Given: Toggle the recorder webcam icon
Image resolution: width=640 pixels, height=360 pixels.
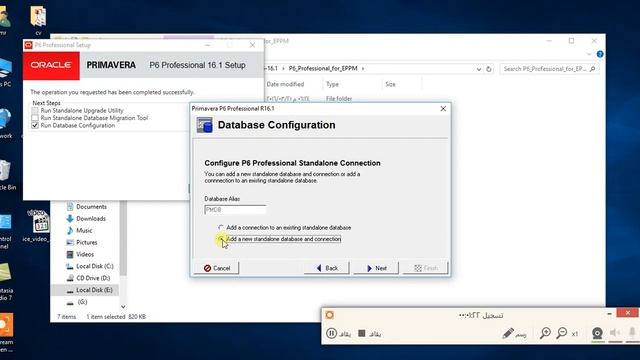Looking at the screenshot, I should [x=597, y=333].
